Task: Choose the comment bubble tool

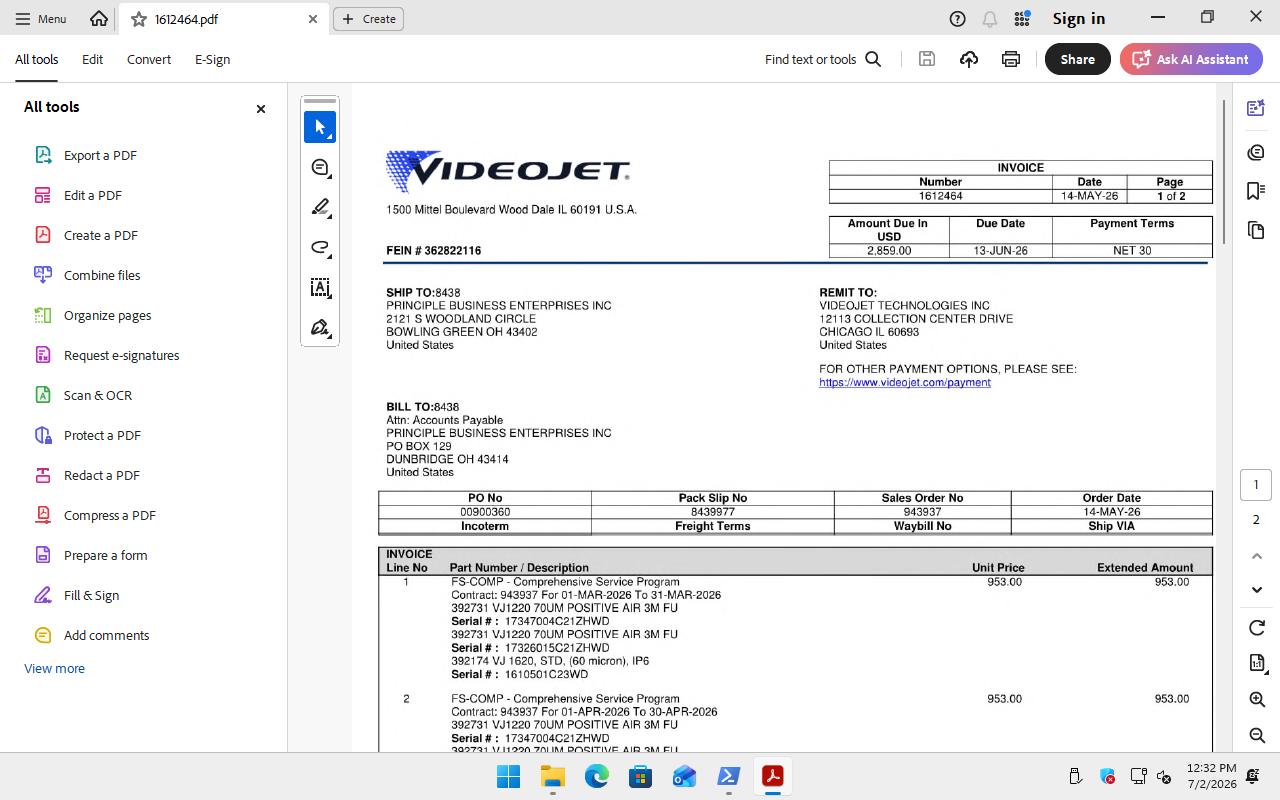Action: [x=320, y=167]
